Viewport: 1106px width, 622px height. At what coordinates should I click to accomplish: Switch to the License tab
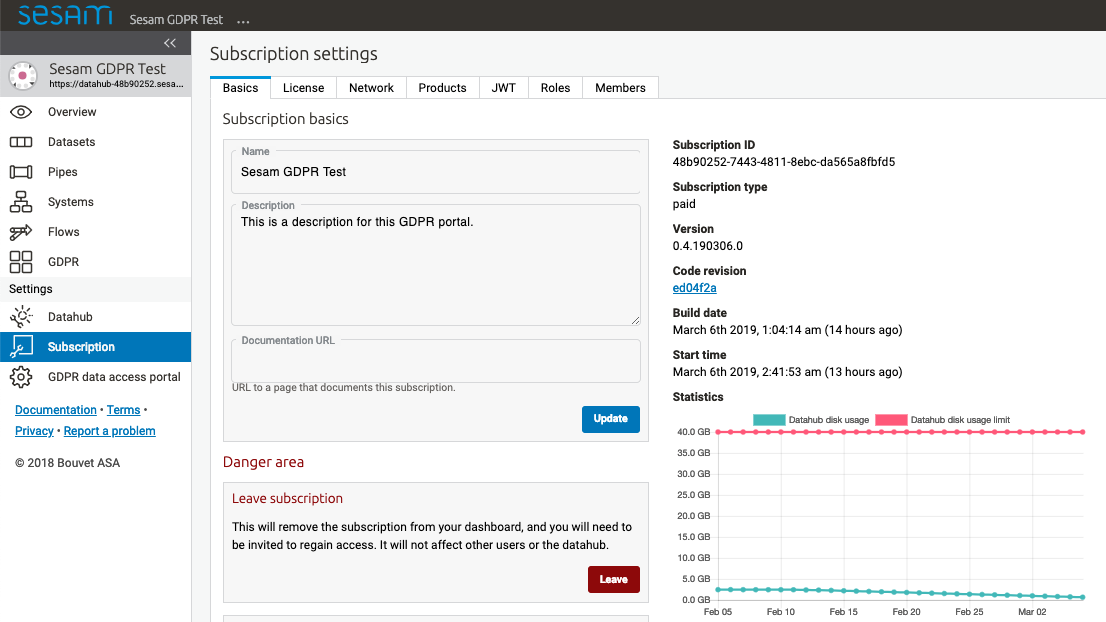pos(303,87)
